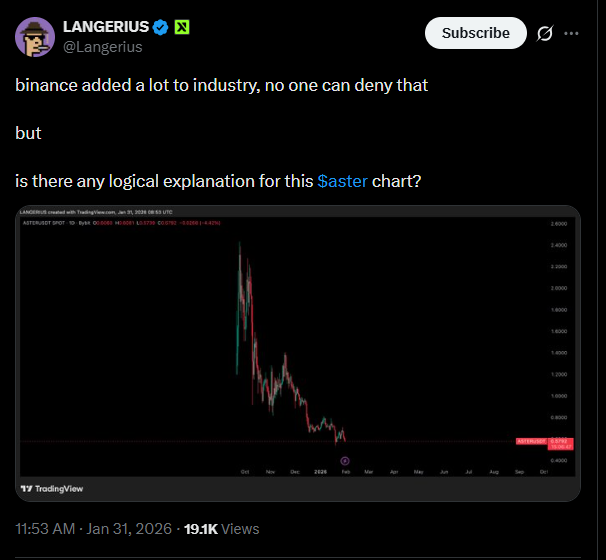Click the Grok icon next to Subscribe

(x=545, y=33)
